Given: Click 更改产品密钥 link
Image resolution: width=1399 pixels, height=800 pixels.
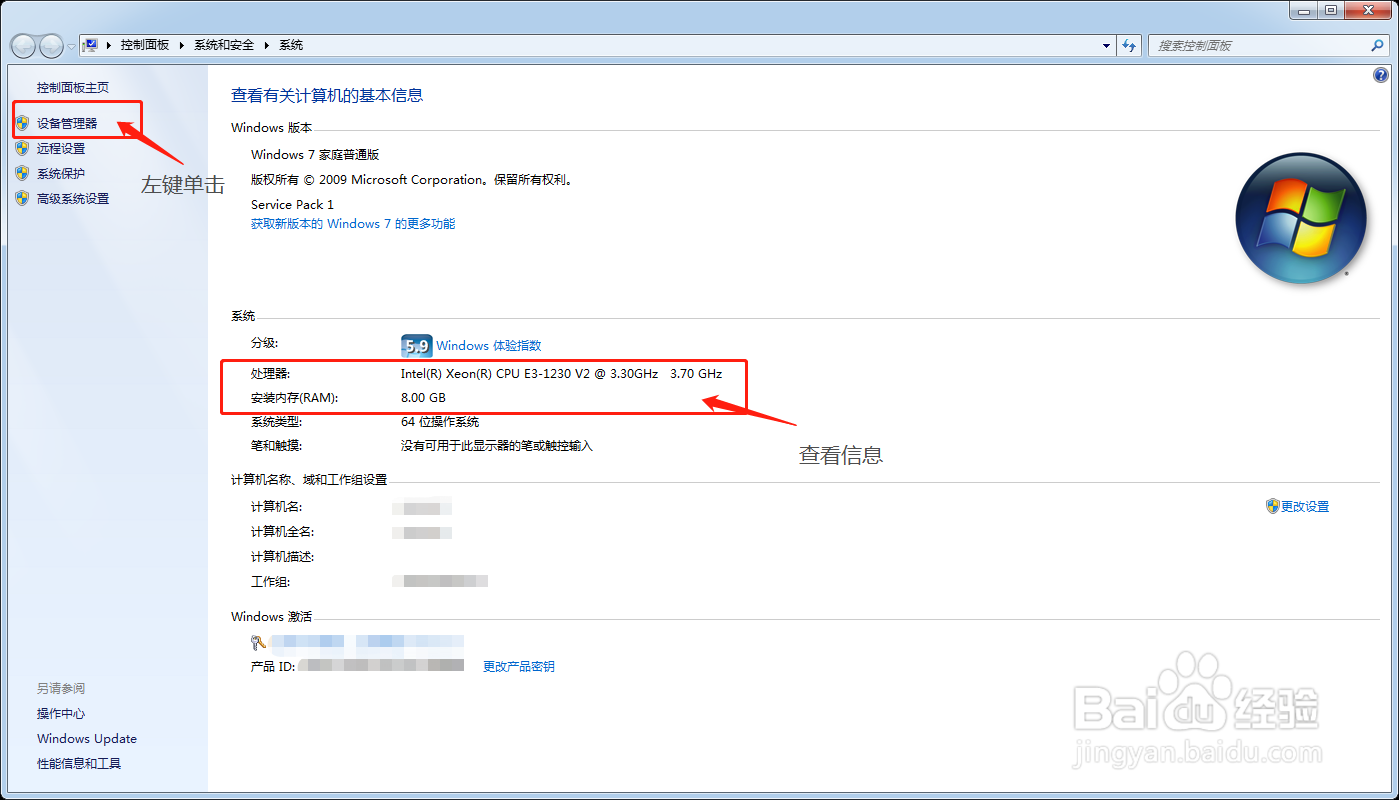Looking at the screenshot, I should tap(519, 666).
